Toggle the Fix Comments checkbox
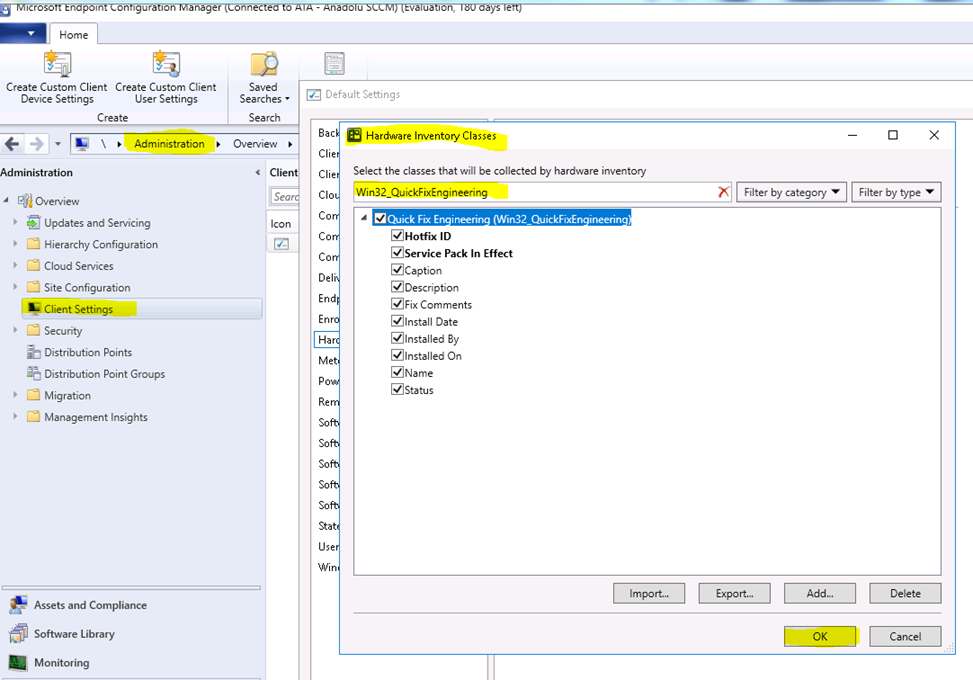This screenshot has height=680, width=973. (x=397, y=304)
